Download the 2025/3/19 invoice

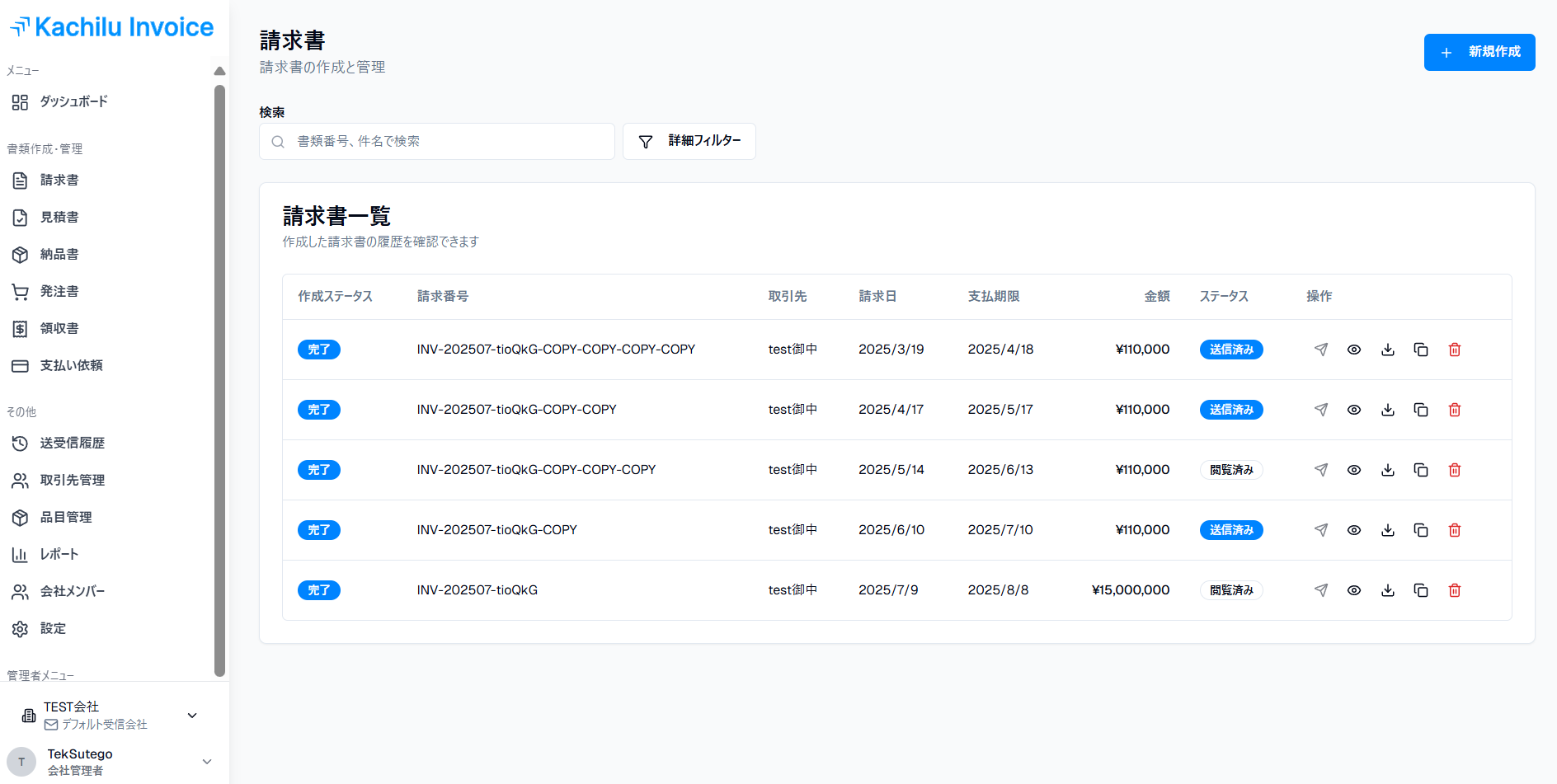pyautogui.click(x=1388, y=350)
